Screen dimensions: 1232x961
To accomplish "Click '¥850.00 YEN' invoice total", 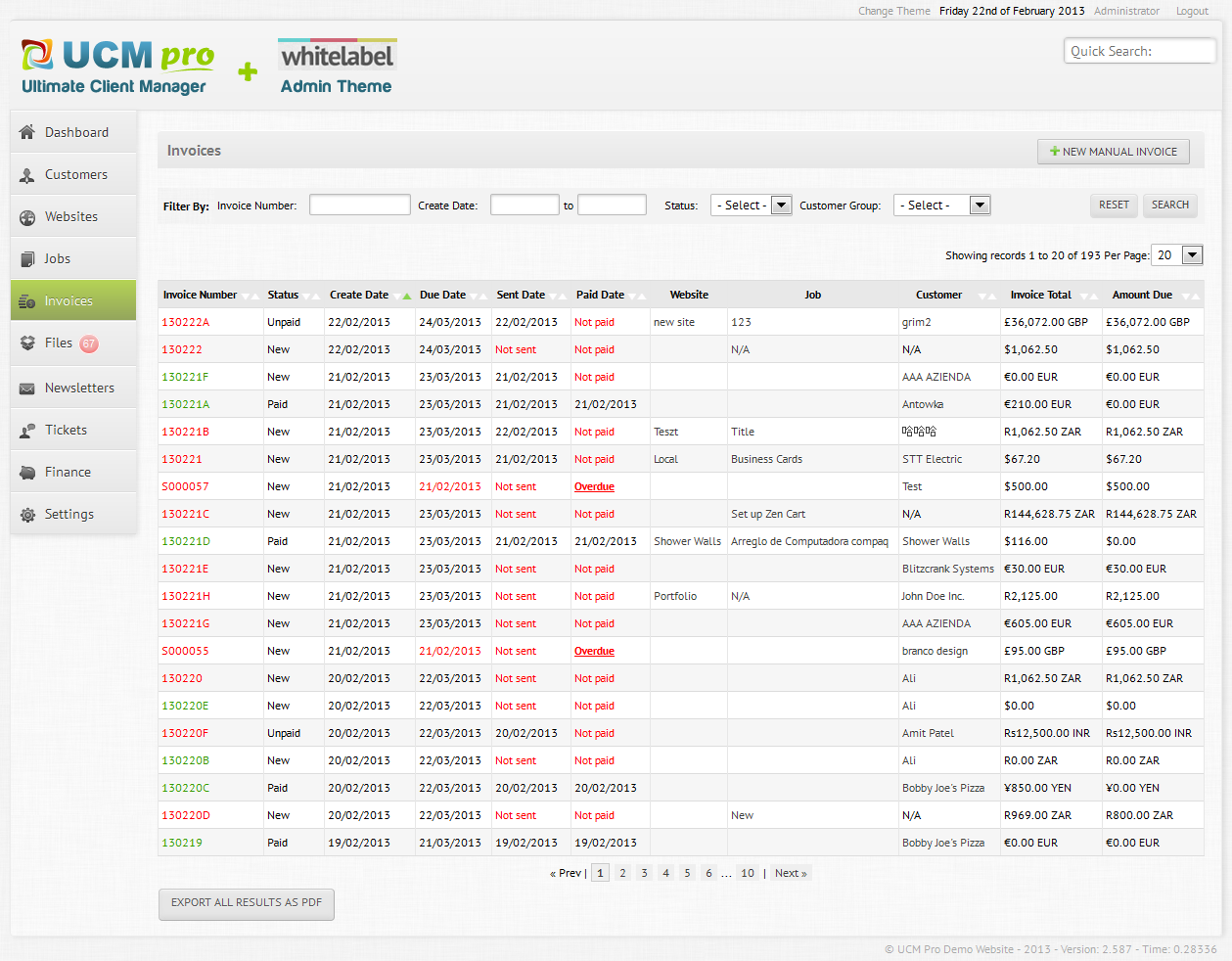I will tap(1037, 788).
